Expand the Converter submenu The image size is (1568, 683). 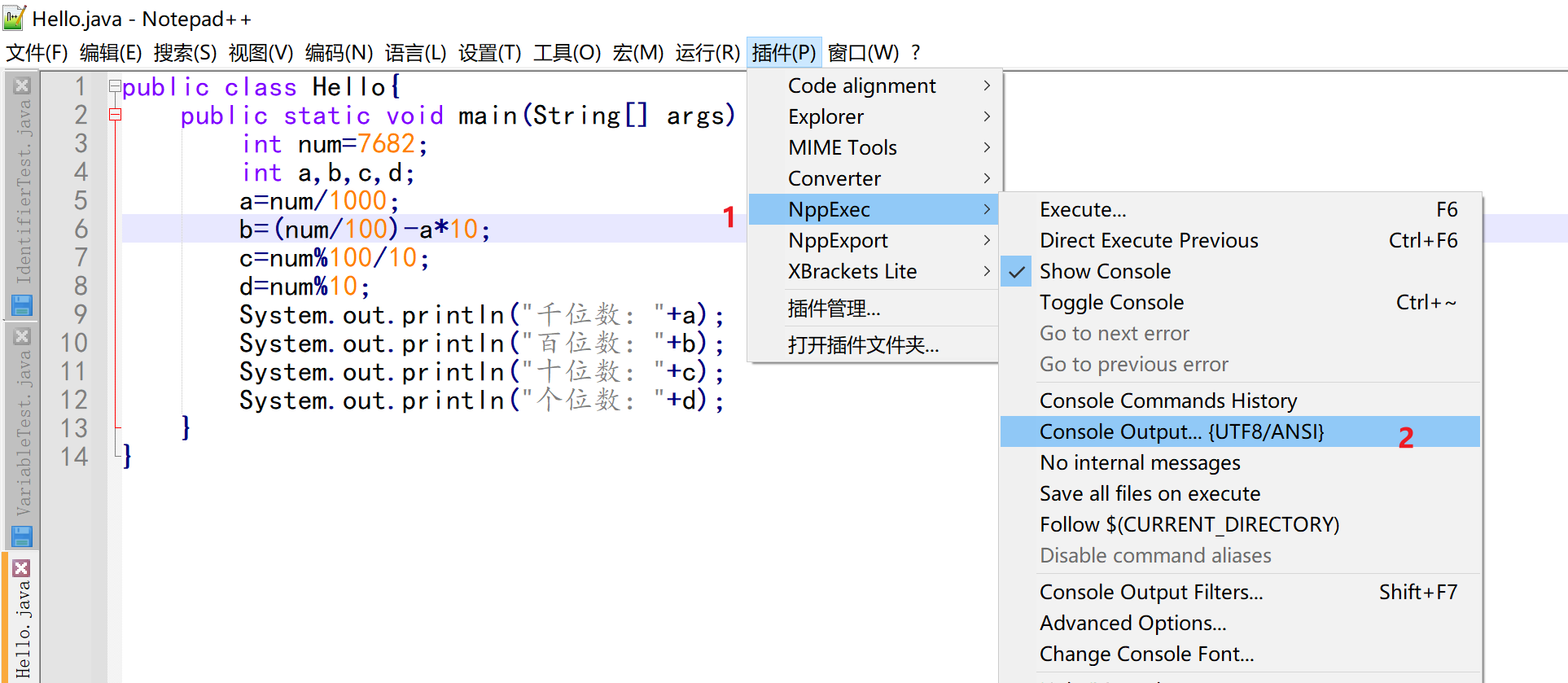click(874, 178)
